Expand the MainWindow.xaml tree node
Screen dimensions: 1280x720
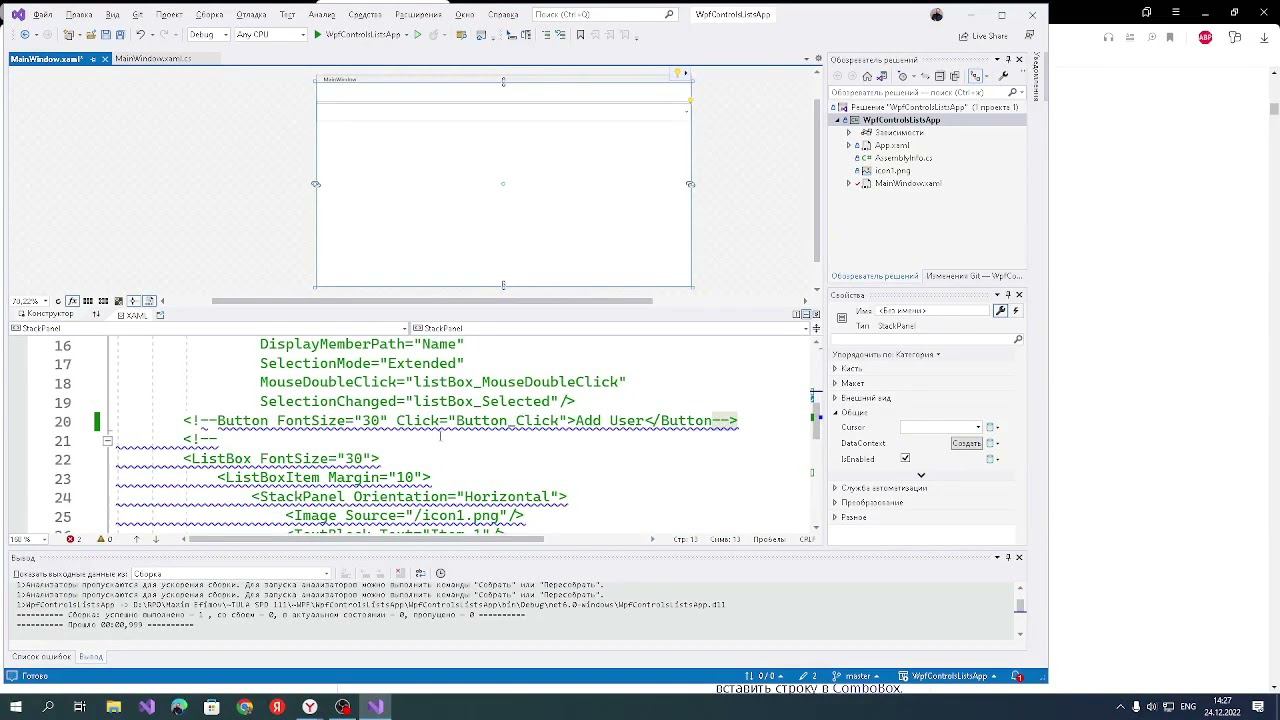[x=849, y=184]
